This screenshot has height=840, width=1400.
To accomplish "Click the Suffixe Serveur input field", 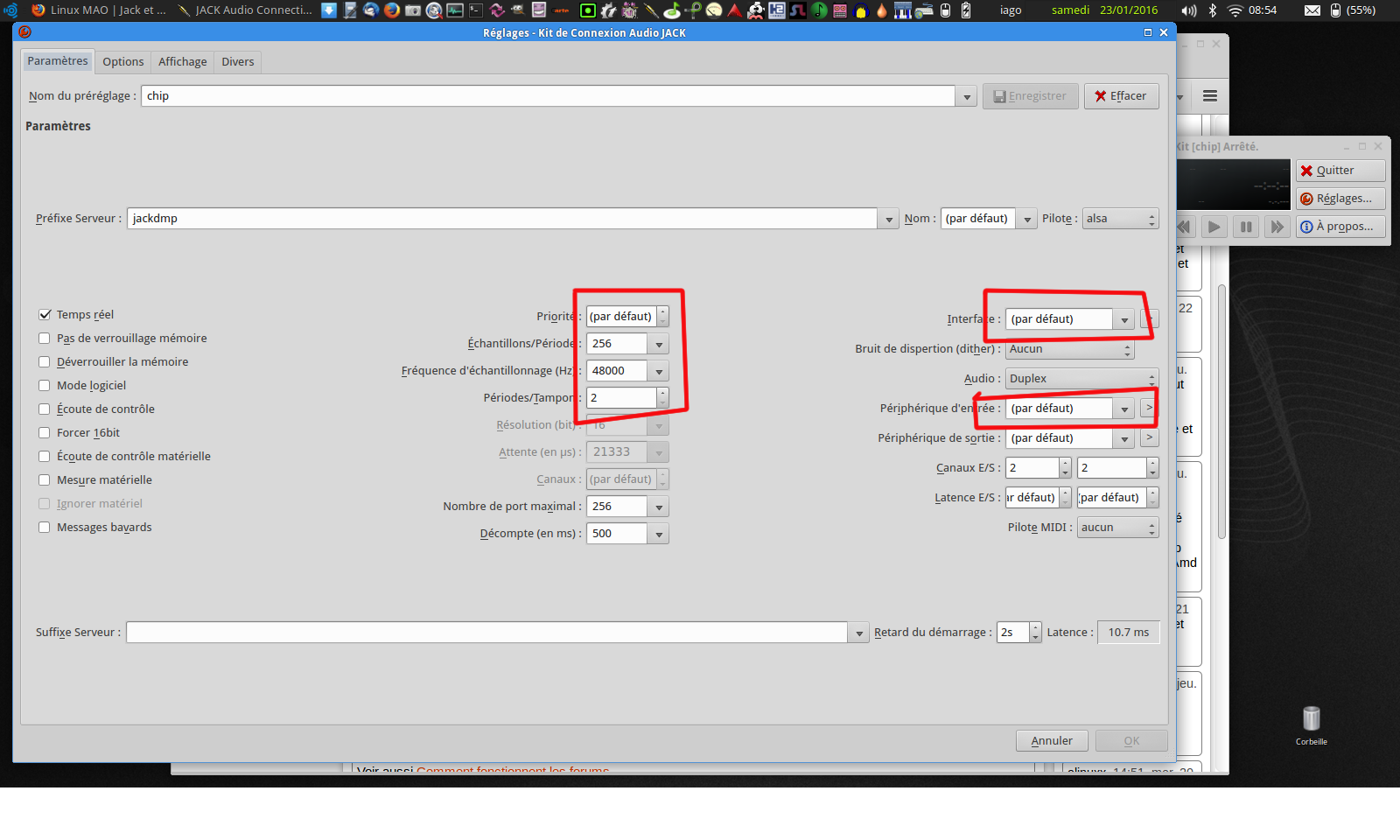I will [x=486, y=633].
